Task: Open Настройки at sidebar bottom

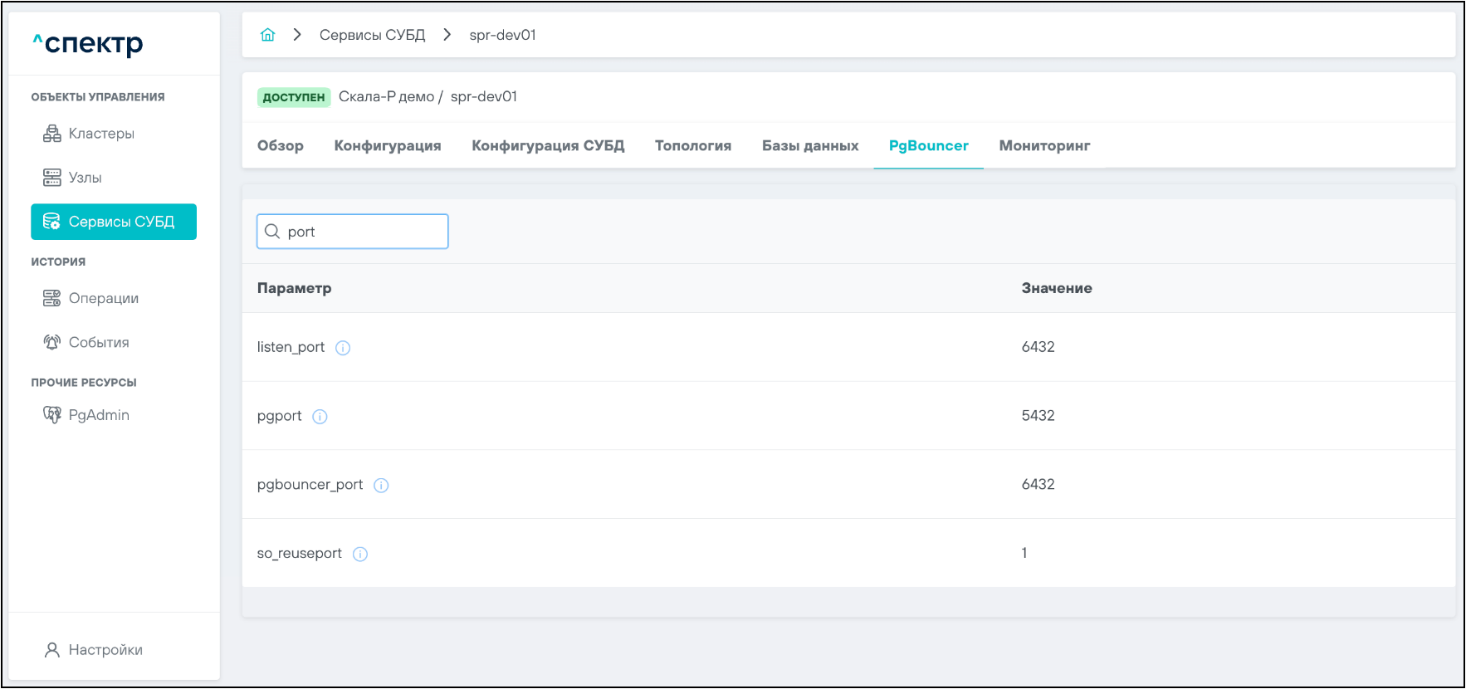Action: [105, 650]
